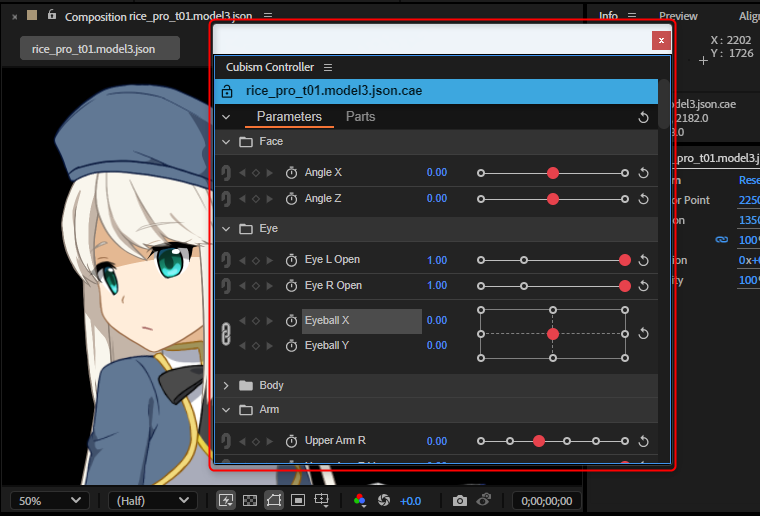This screenshot has height=516, width=760.
Task: Expand the Body parameter group
Action: [226, 386]
